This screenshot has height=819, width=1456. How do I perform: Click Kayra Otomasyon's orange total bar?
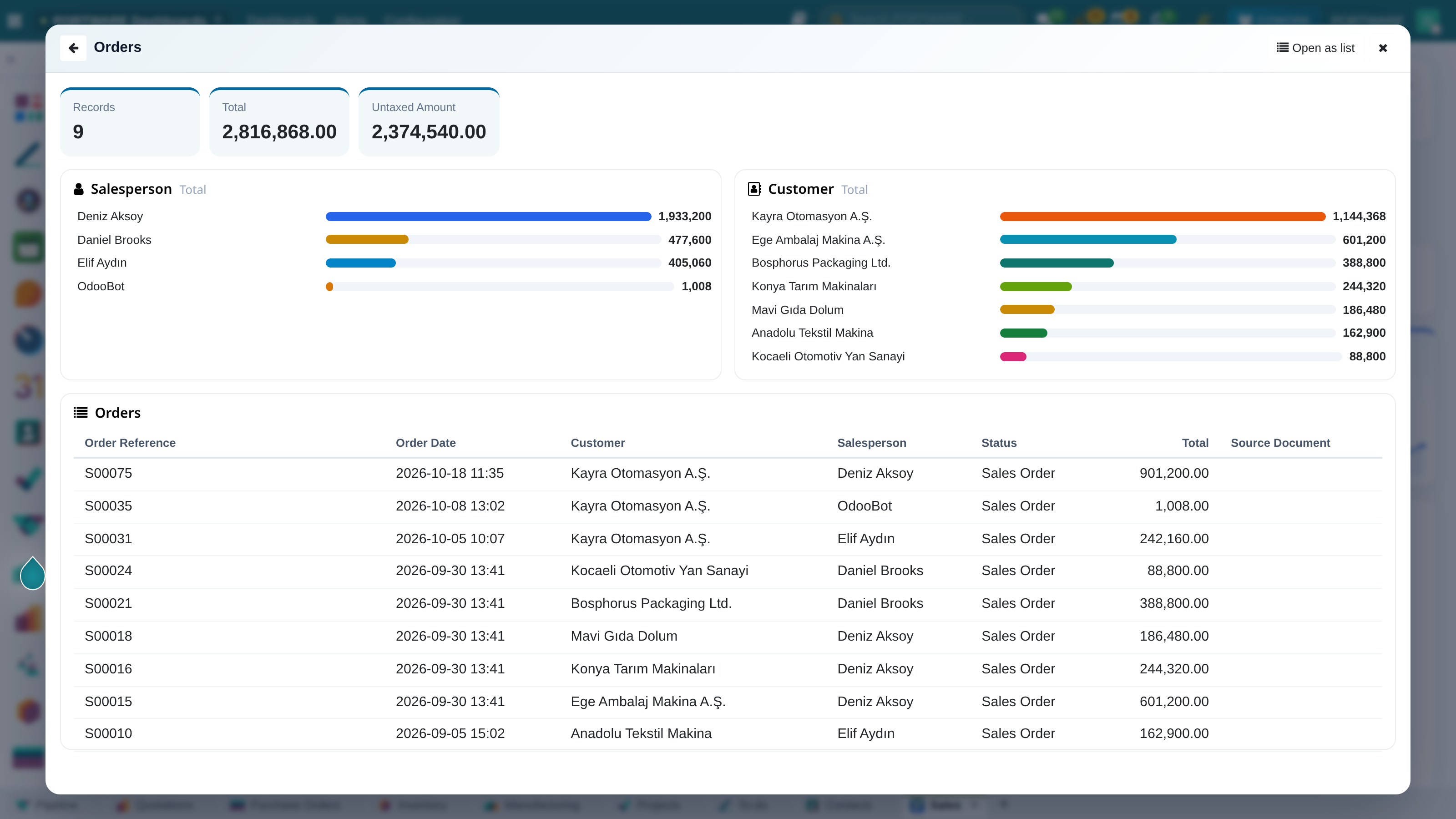coord(1162,217)
